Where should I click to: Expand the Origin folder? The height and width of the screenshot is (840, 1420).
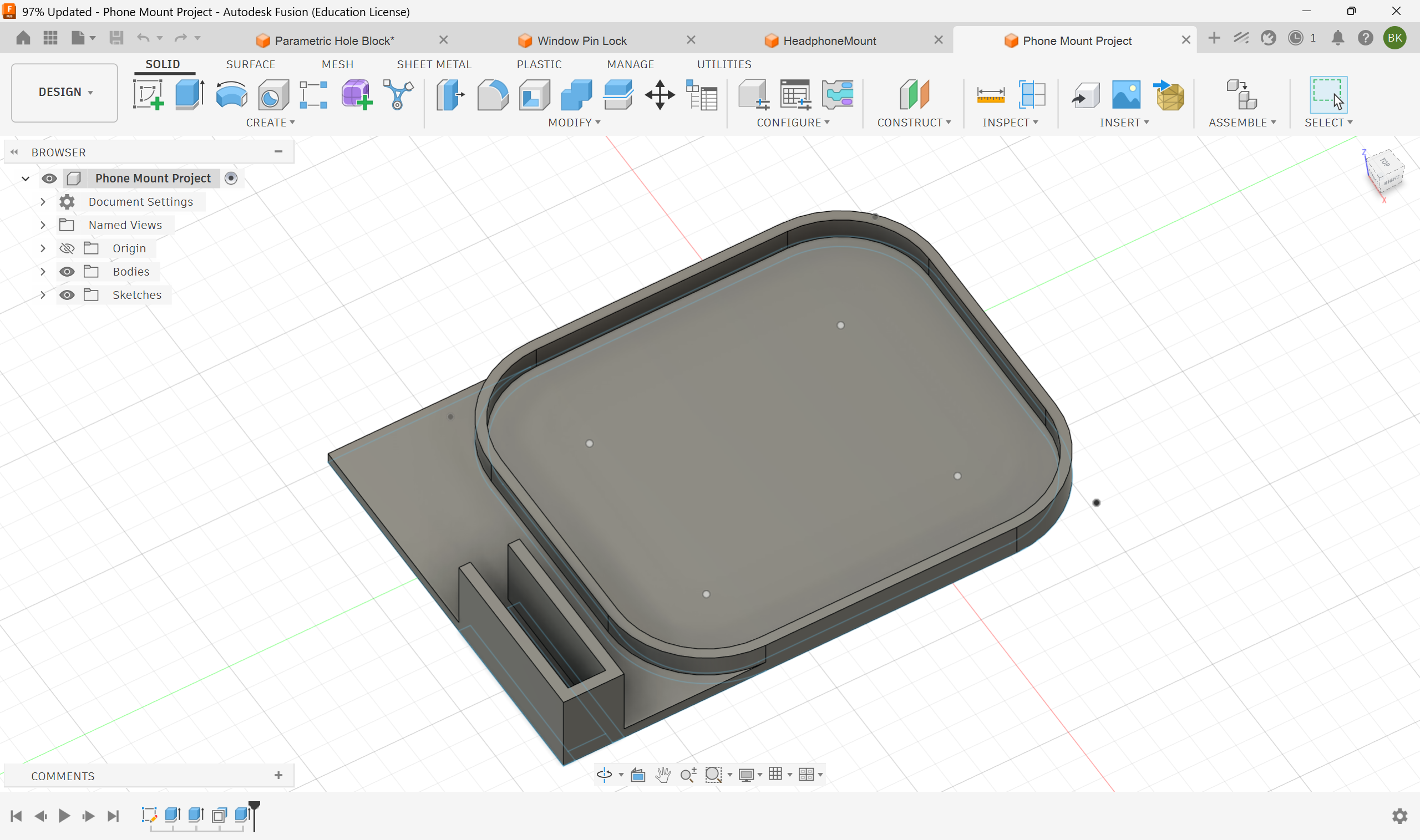[43, 248]
